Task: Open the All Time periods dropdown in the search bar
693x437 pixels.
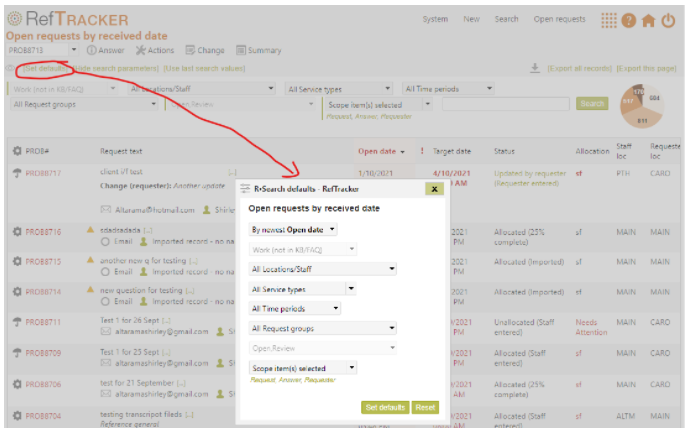Action: [448, 89]
